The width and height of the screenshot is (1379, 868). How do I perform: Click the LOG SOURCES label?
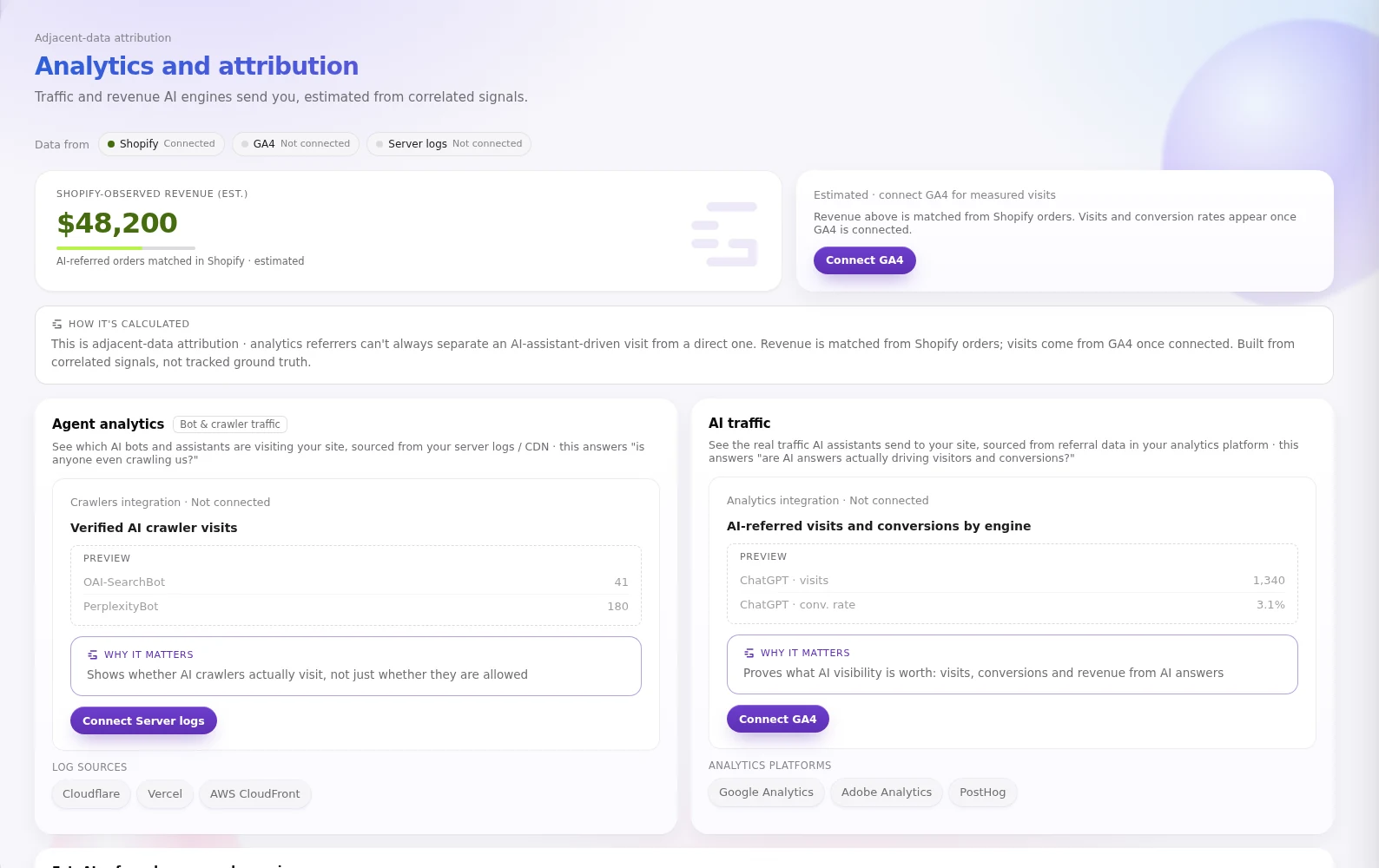(x=89, y=767)
